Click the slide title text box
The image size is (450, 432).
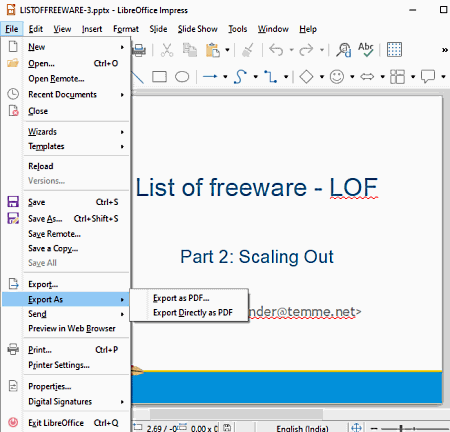click(257, 187)
